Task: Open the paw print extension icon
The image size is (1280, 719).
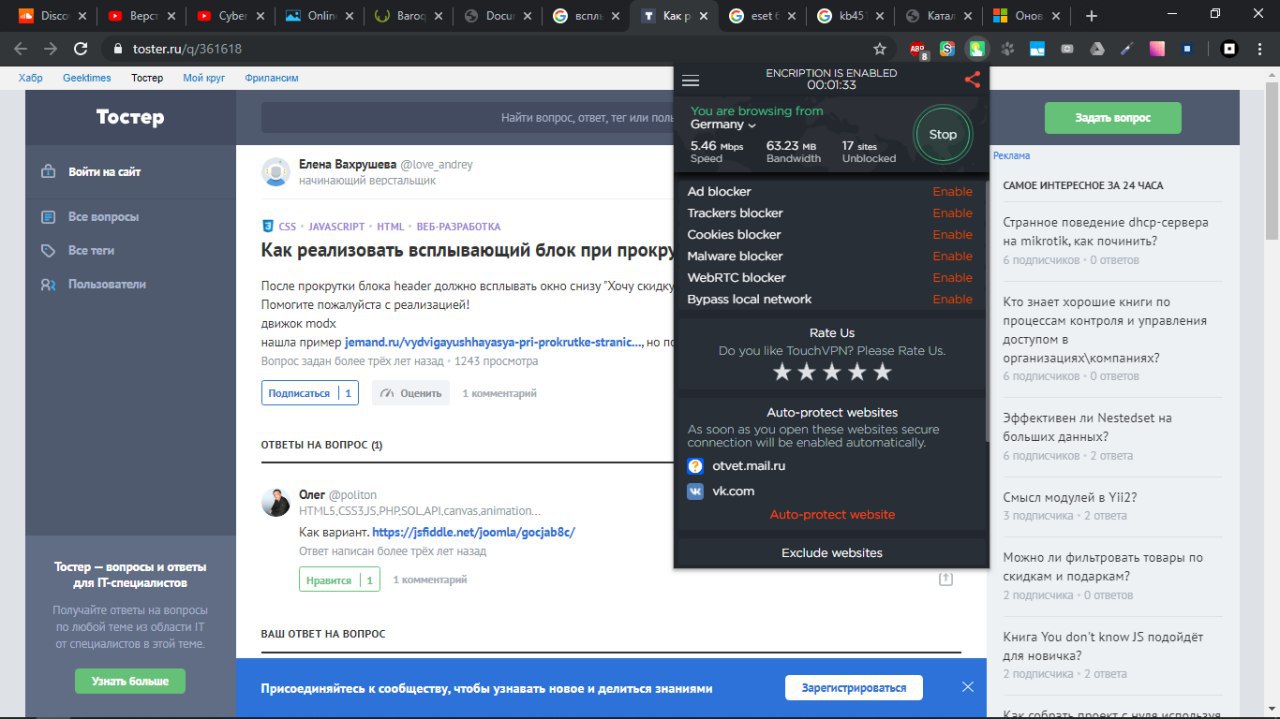Action: pos(1008,48)
